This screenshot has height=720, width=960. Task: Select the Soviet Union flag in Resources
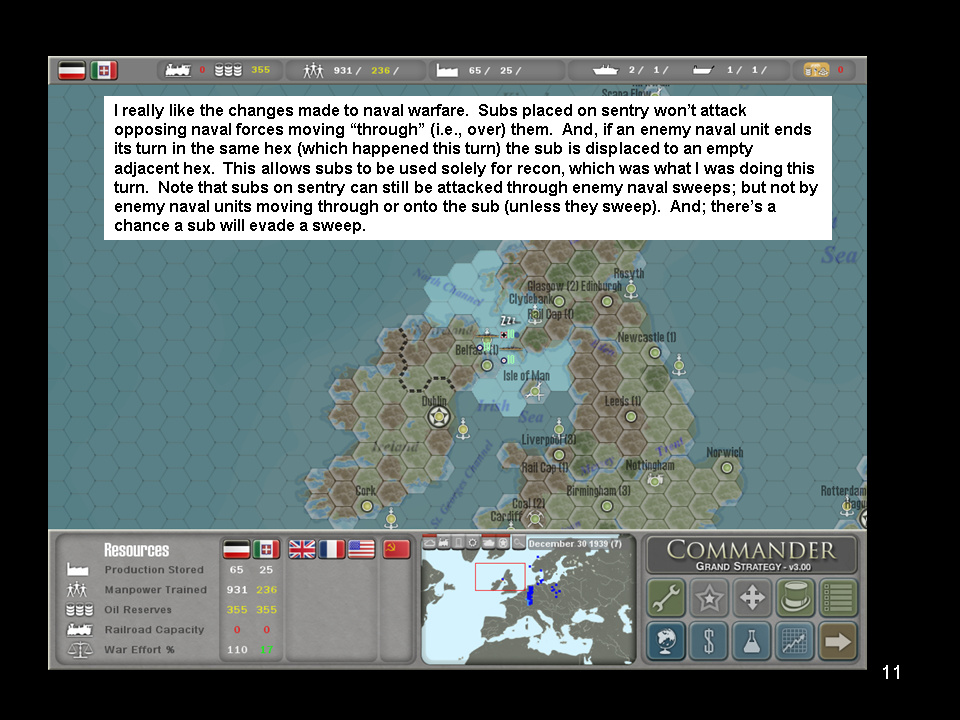397,549
